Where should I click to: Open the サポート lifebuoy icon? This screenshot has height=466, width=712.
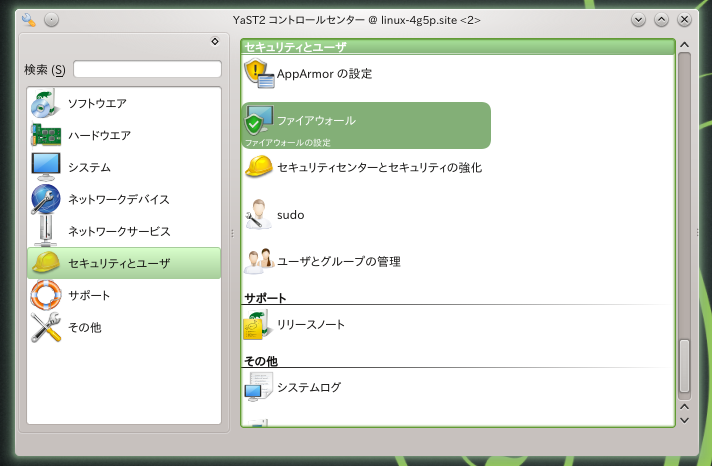pos(45,295)
